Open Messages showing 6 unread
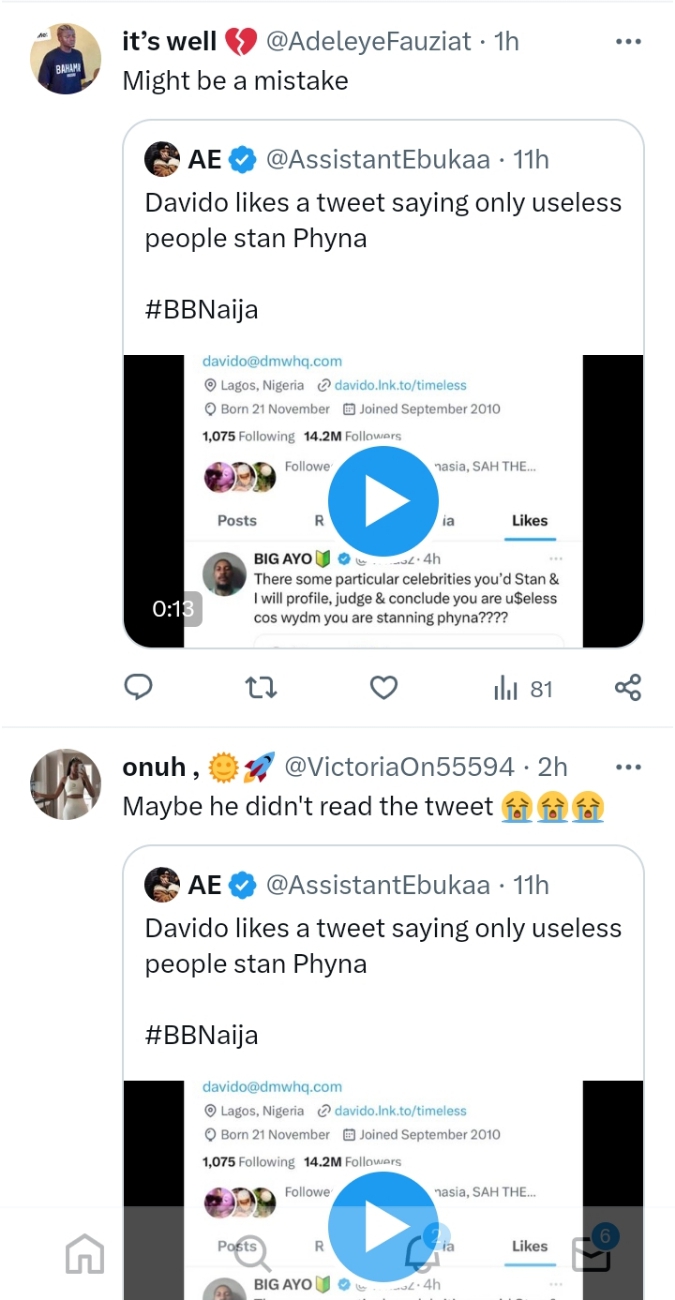The width and height of the screenshot is (675, 1300). click(591, 1254)
